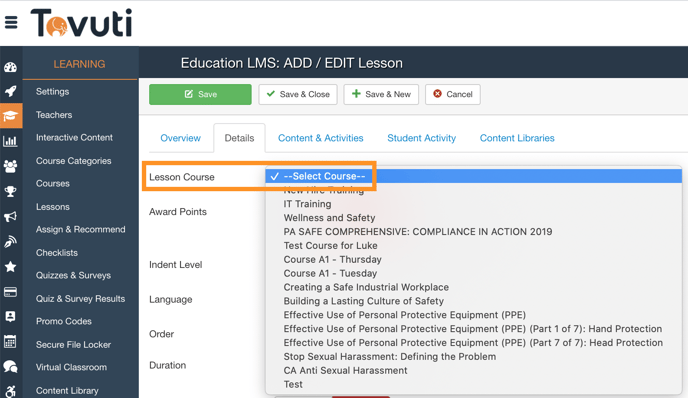
Task: Open Course Categories menu item
Action: [73, 161]
